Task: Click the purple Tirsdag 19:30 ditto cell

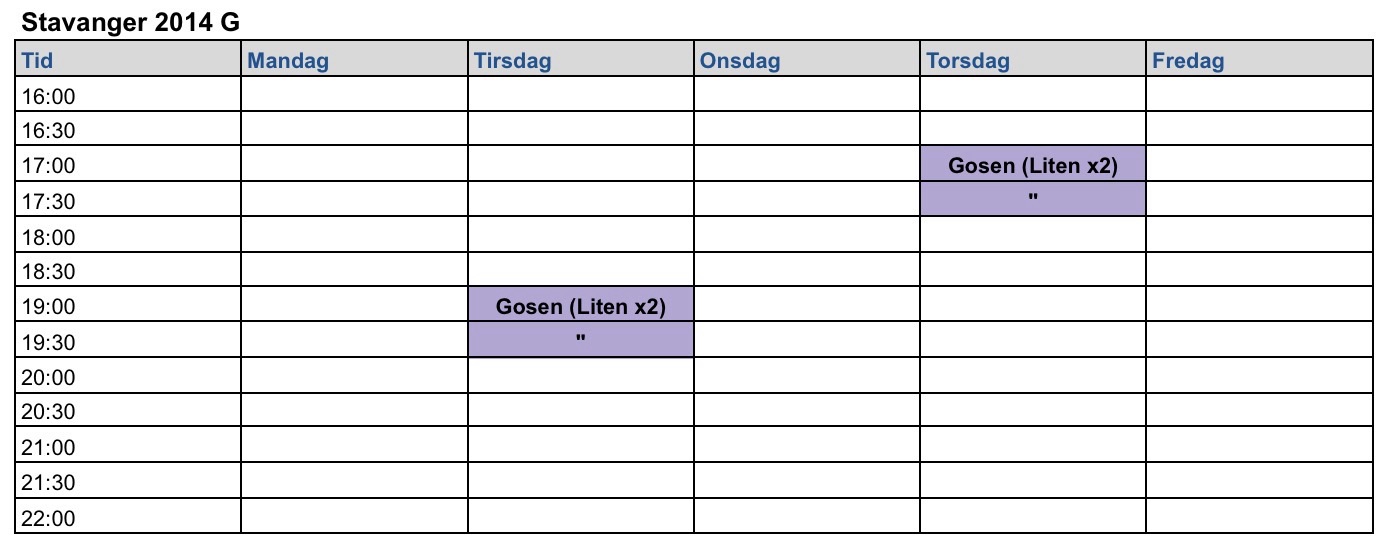Action: [580, 341]
